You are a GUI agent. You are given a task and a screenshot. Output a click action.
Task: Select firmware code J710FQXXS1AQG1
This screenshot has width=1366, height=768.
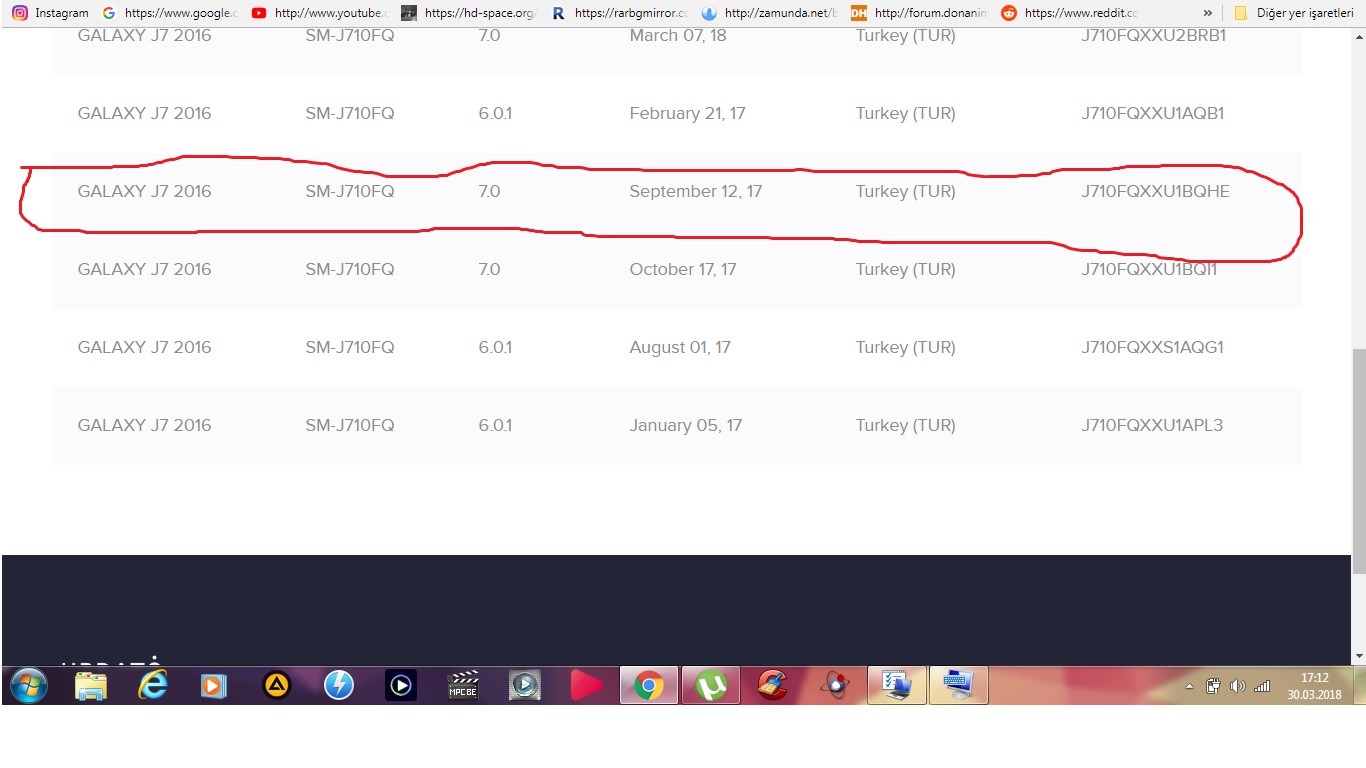click(x=1152, y=347)
